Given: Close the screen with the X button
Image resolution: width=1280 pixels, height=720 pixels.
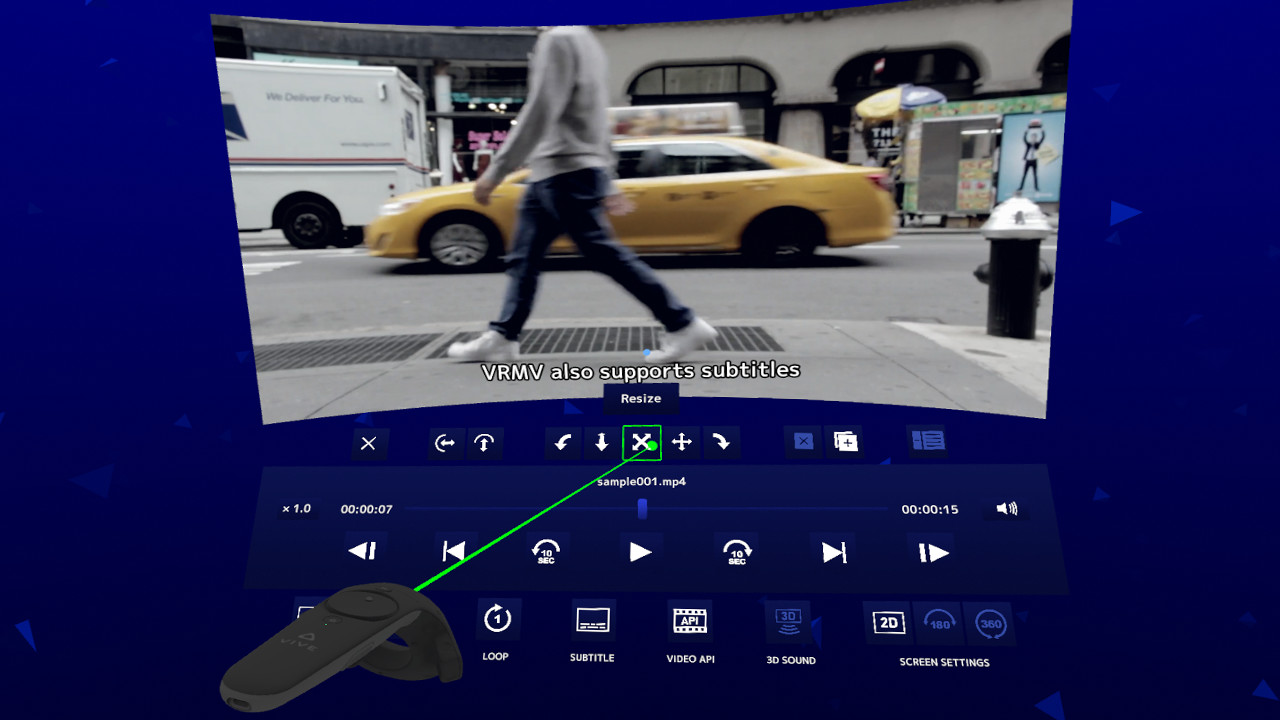Looking at the screenshot, I should coord(369,443).
